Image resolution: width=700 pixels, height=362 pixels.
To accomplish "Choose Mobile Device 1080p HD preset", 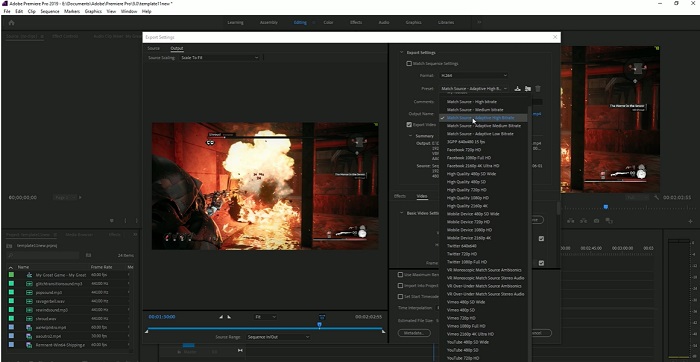I will pyautogui.click(x=469, y=230).
